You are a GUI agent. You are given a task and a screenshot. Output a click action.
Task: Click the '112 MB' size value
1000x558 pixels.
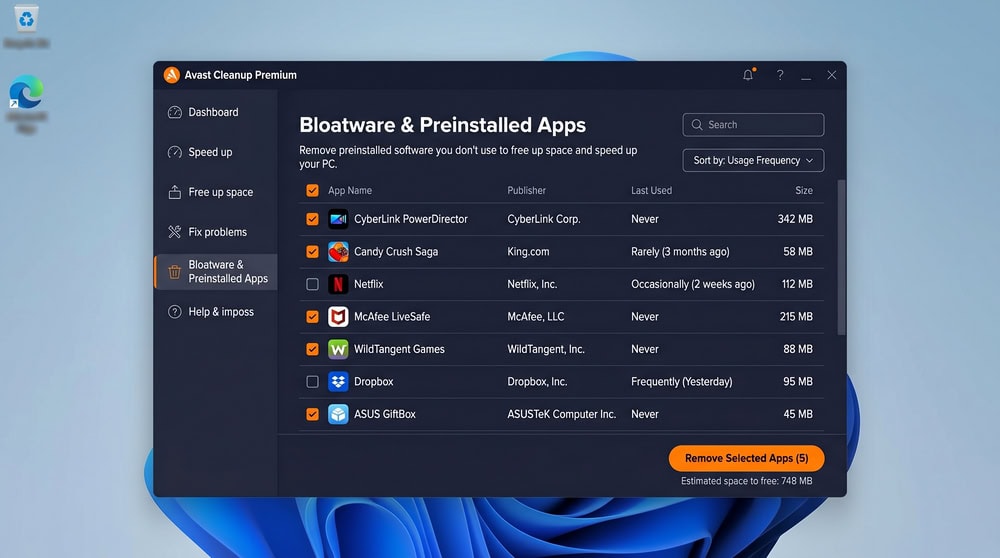tap(797, 284)
